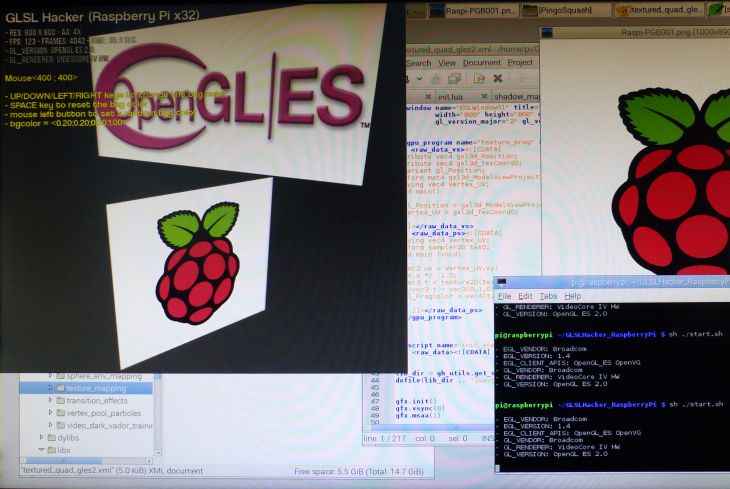730x489 pixels.
Task: Click the Reload file icon in editor toolbar
Action: pyautogui.click(x=479, y=78)
